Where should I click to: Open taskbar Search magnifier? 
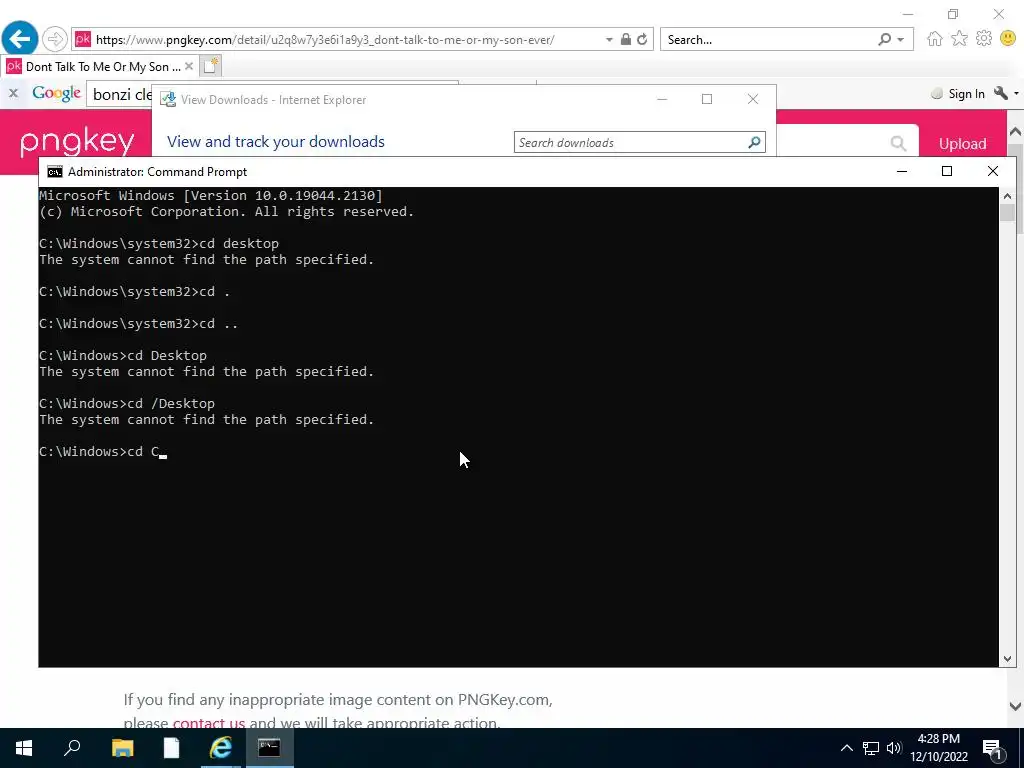coord(72,748)
